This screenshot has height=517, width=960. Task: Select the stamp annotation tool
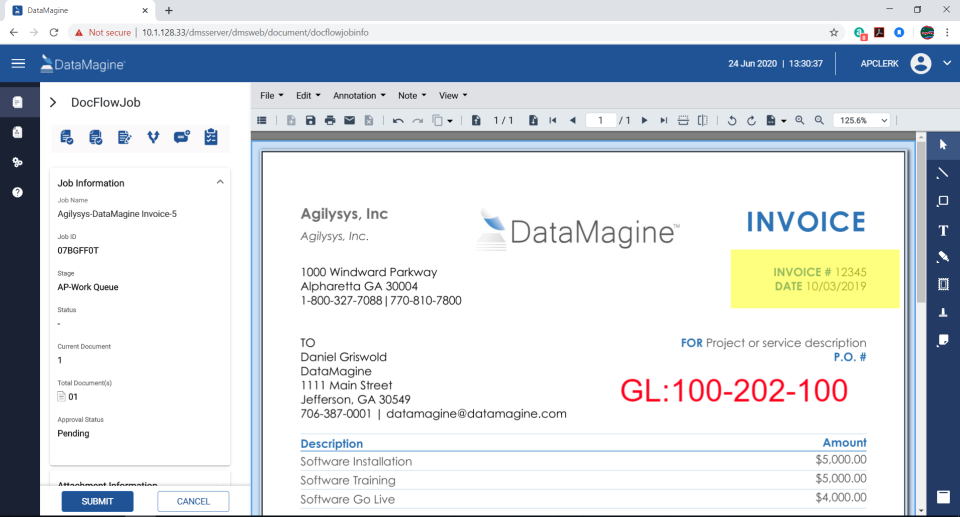pyautogui.click(x=943, y=312)
